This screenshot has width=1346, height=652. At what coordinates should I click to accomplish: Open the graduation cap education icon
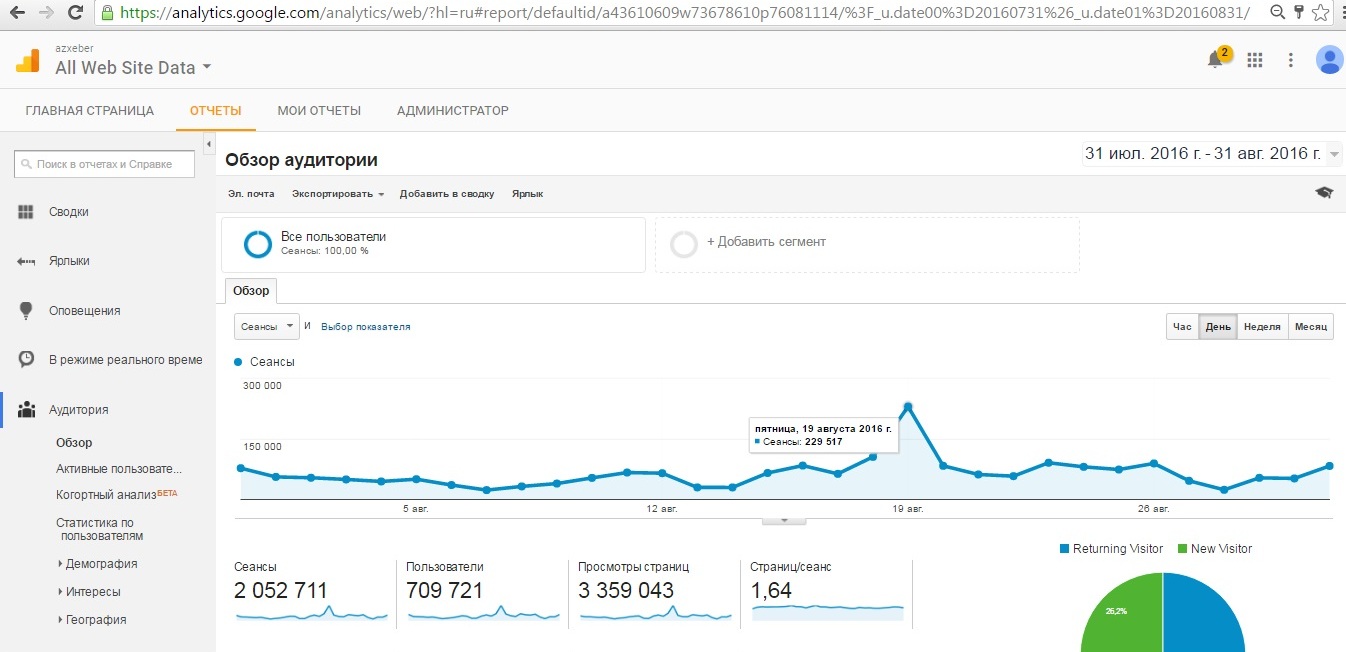click(x=1324, y=193)
